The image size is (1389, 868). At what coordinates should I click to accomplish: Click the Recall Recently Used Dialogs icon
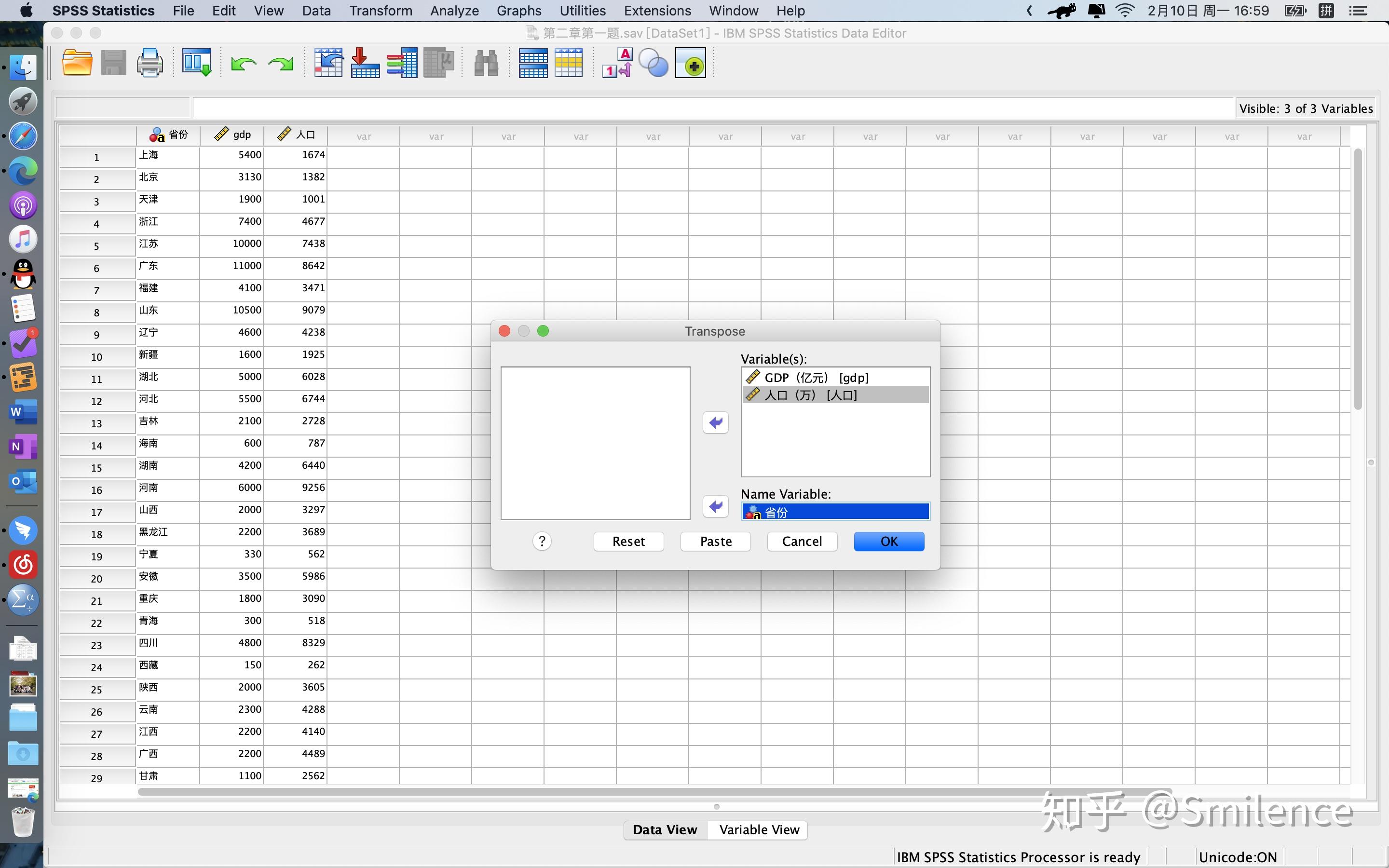pyautogui.click(x=197, y=63)
